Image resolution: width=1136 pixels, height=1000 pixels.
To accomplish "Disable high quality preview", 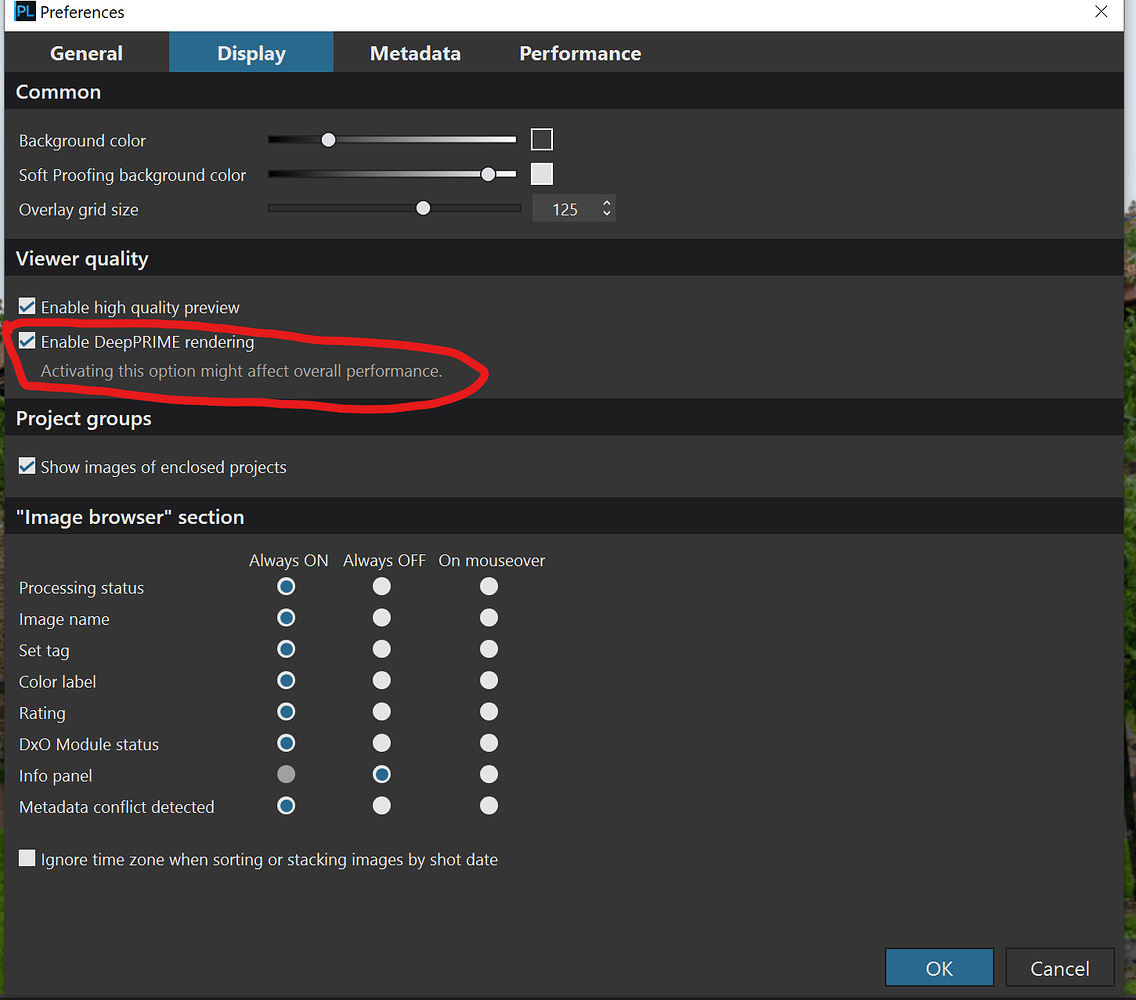I will coord(26,305).
